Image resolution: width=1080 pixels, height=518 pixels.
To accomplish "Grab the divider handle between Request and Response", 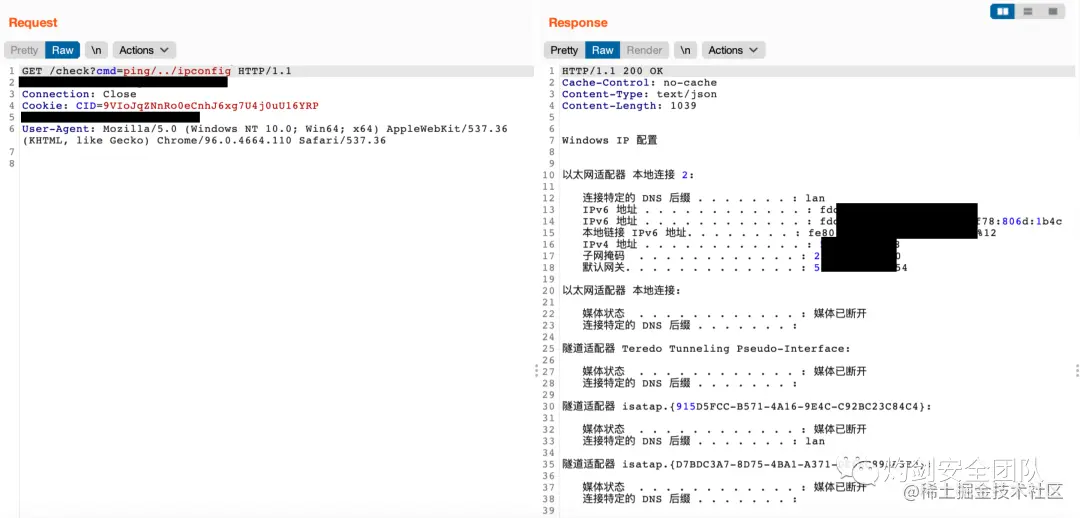I will pos(536,371).
